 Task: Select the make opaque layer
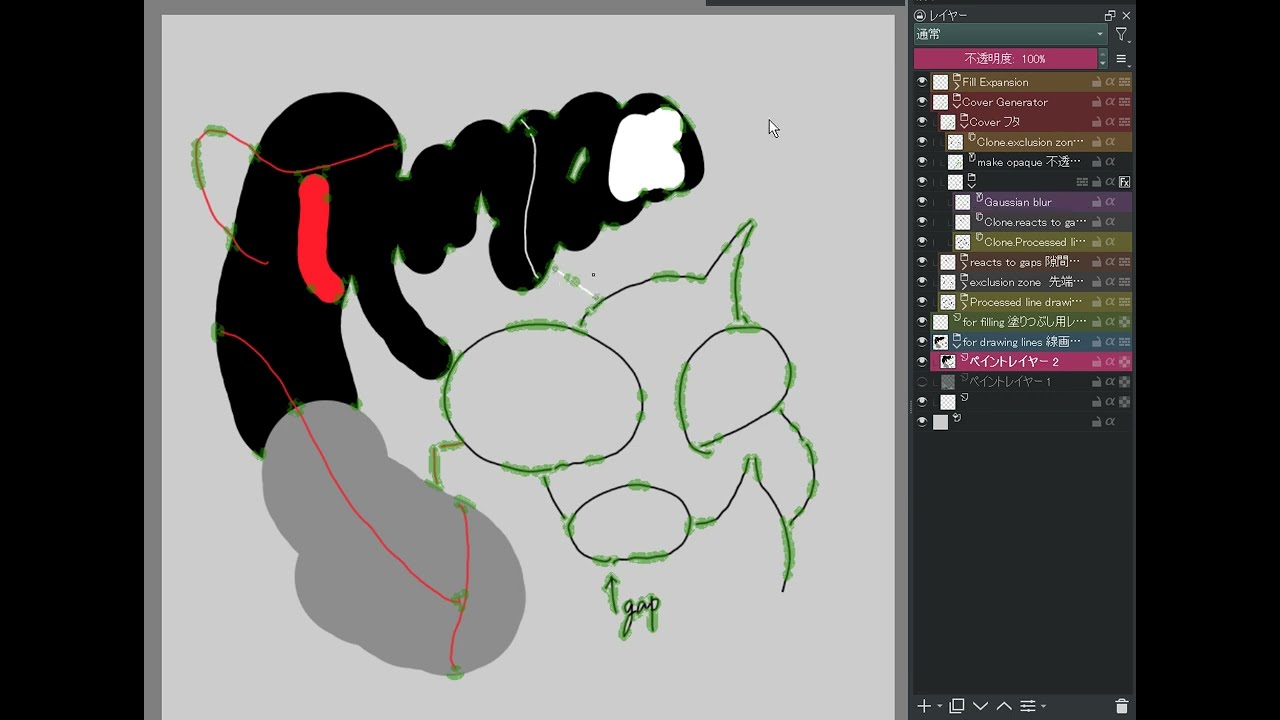pyautogui.click(x=1028, y=162)
